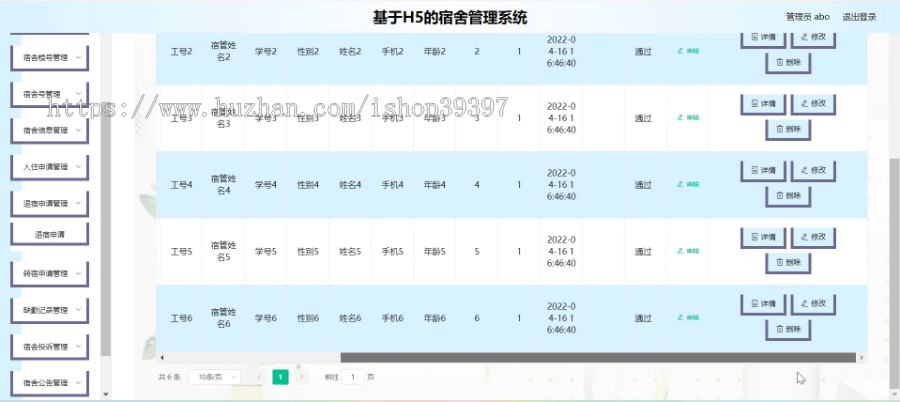Collapse the 退宿申请管理 sidebar menu
The width and height of the screenshot is (900, 402).
point(49,203)
